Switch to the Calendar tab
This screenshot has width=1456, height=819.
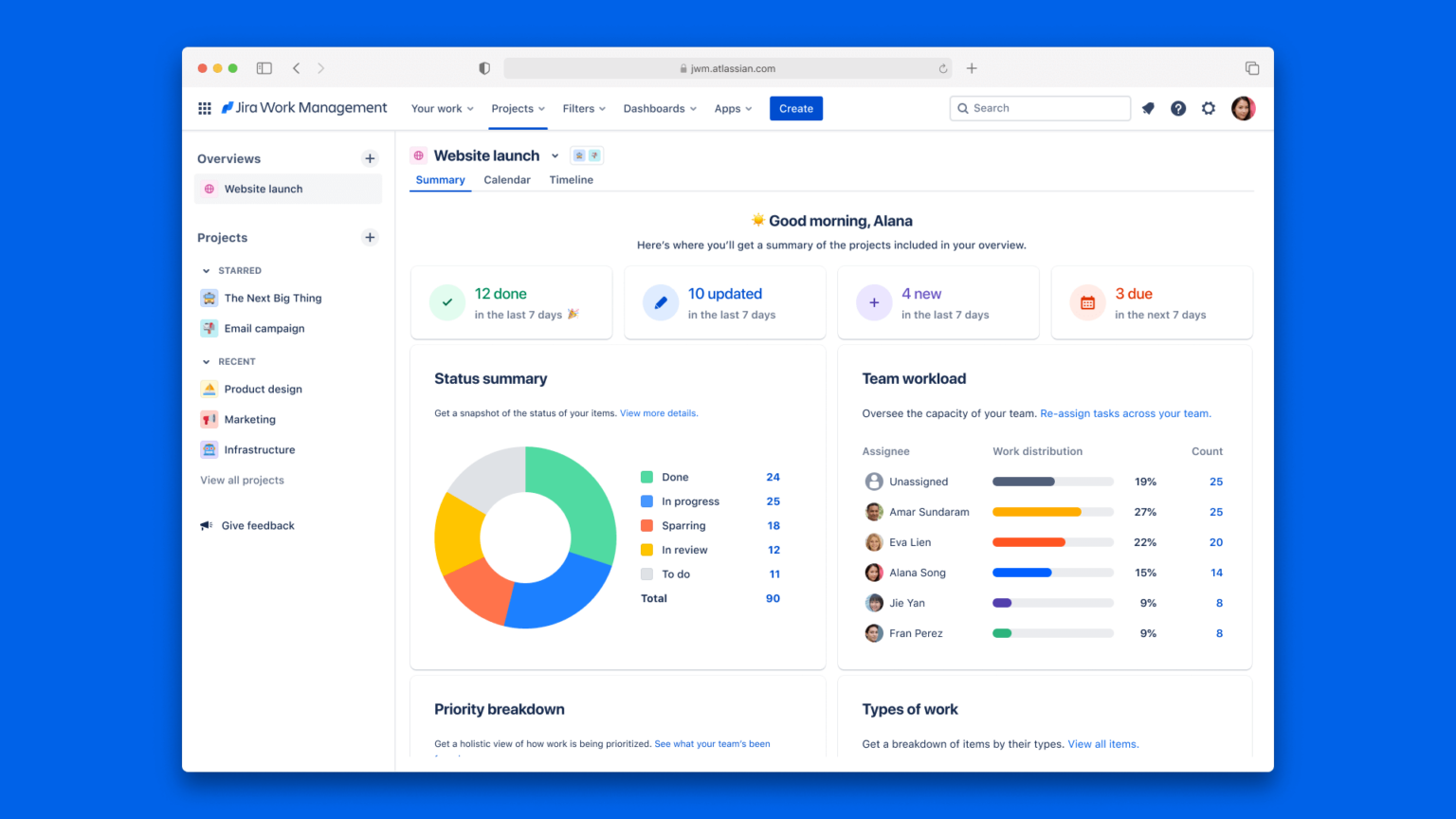pyautogui.click(x=507, y=179)
